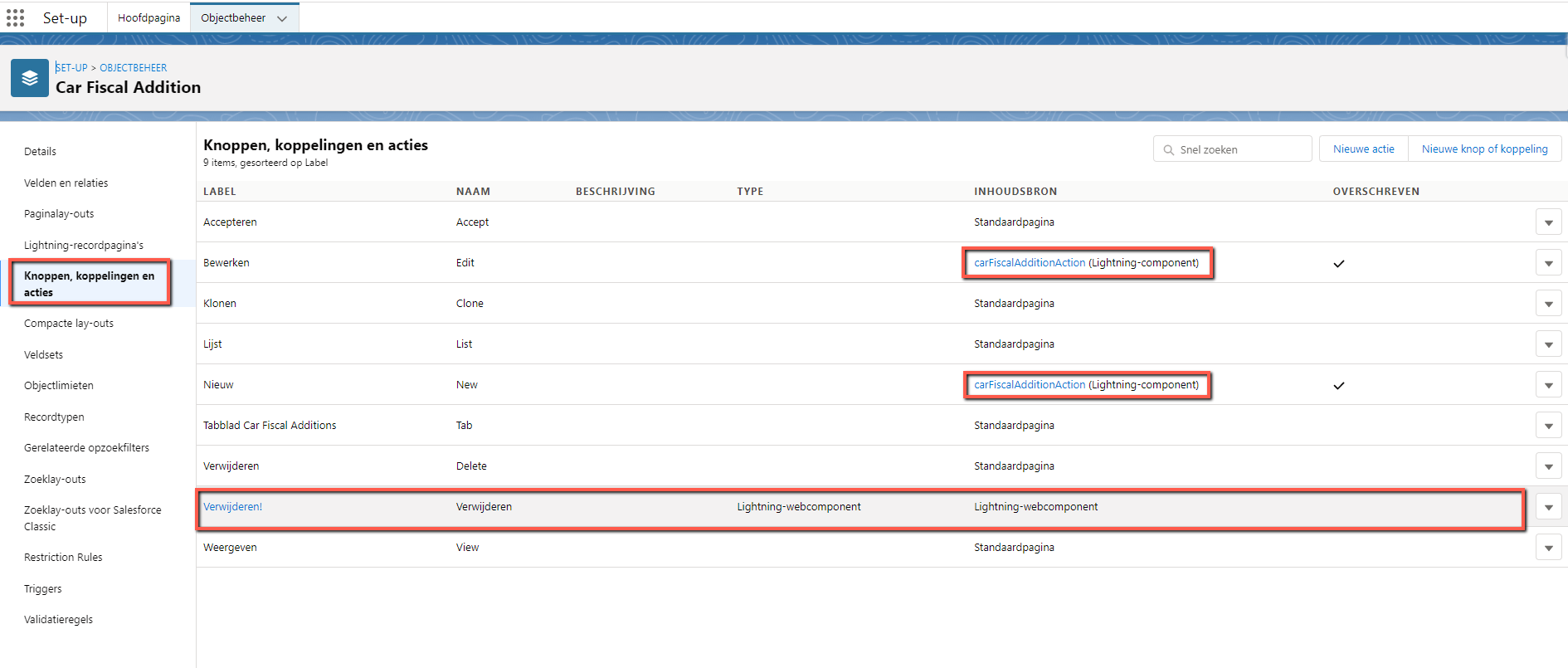This screenshot has width=1568, height=668.
Task: Click the 'View' name cell
Action: coord(467,547)
